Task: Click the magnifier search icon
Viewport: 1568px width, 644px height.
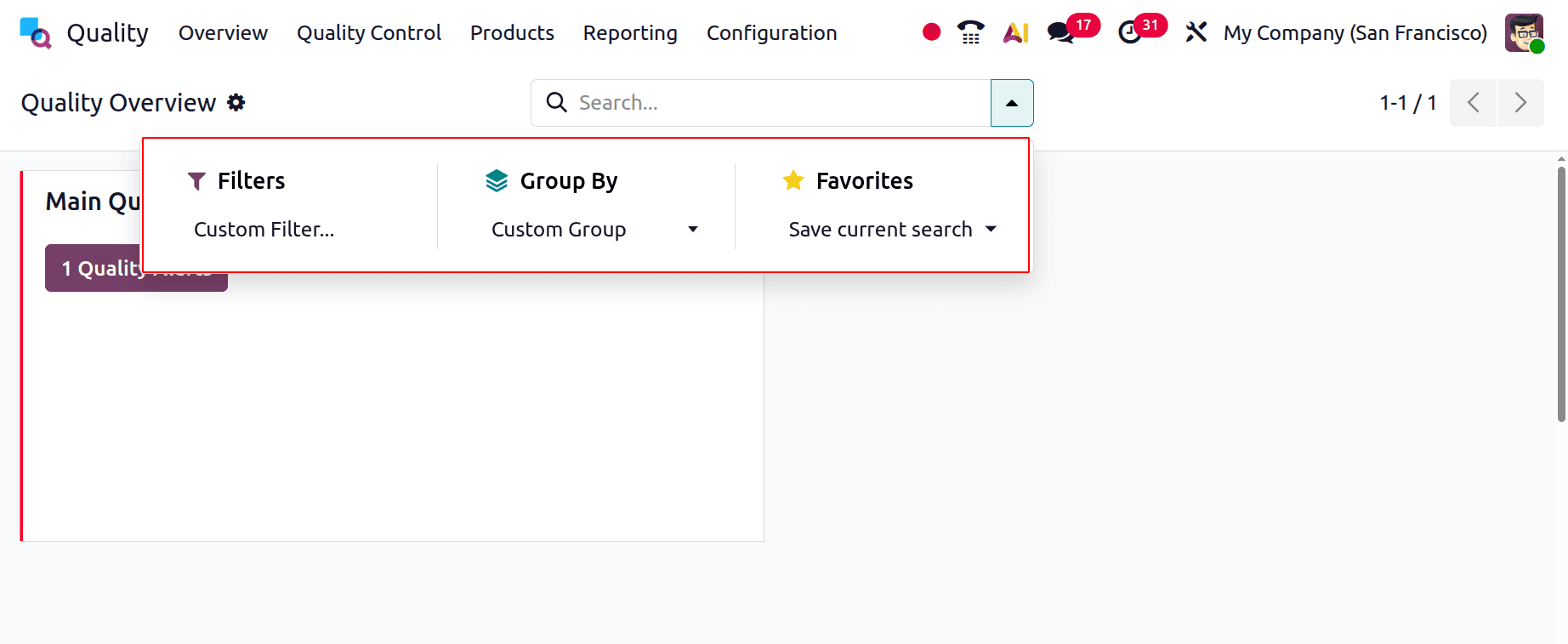Action: coord(557,102)
